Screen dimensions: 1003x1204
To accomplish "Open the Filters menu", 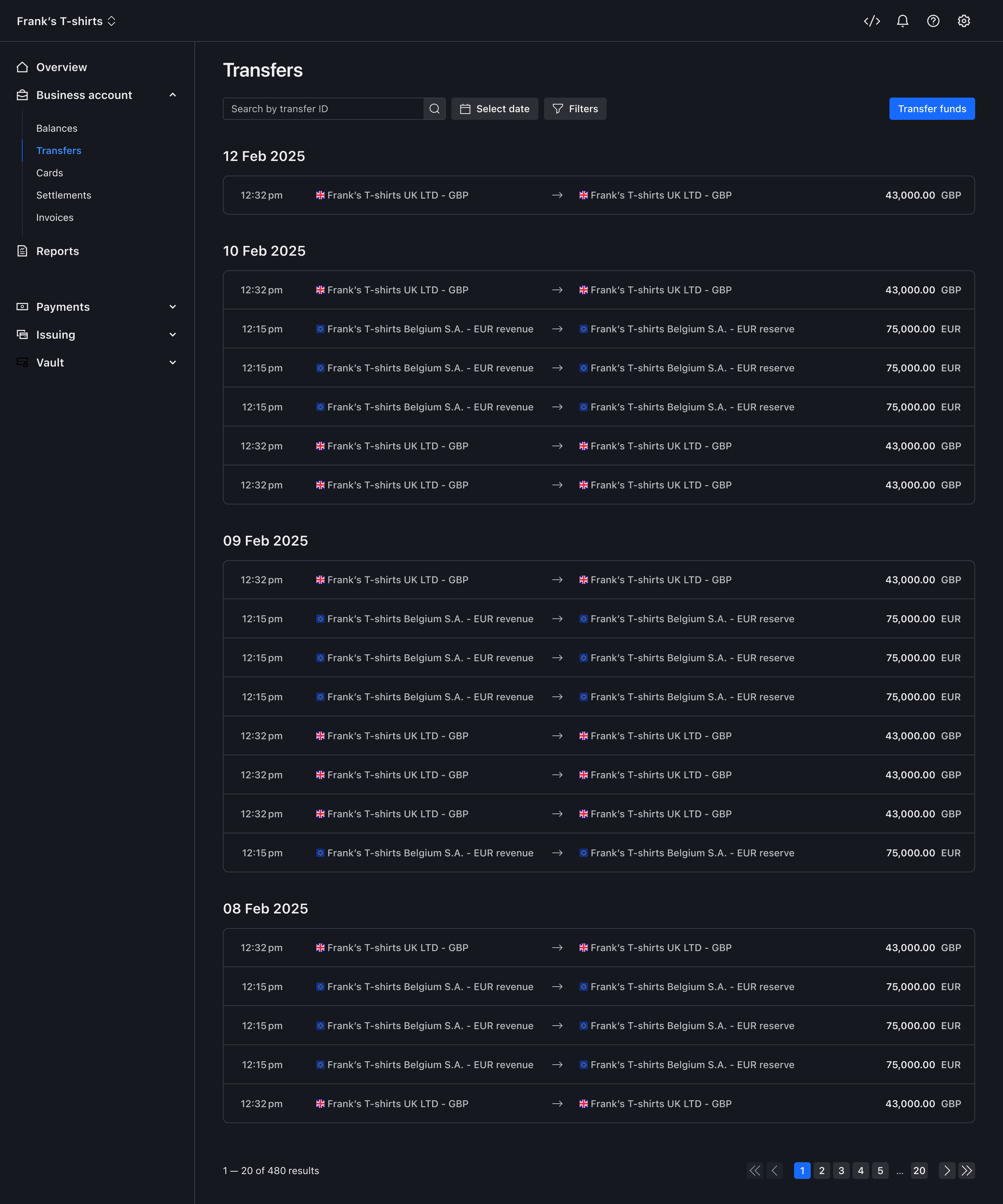I will pyautogui.click(x=575, y=109).
